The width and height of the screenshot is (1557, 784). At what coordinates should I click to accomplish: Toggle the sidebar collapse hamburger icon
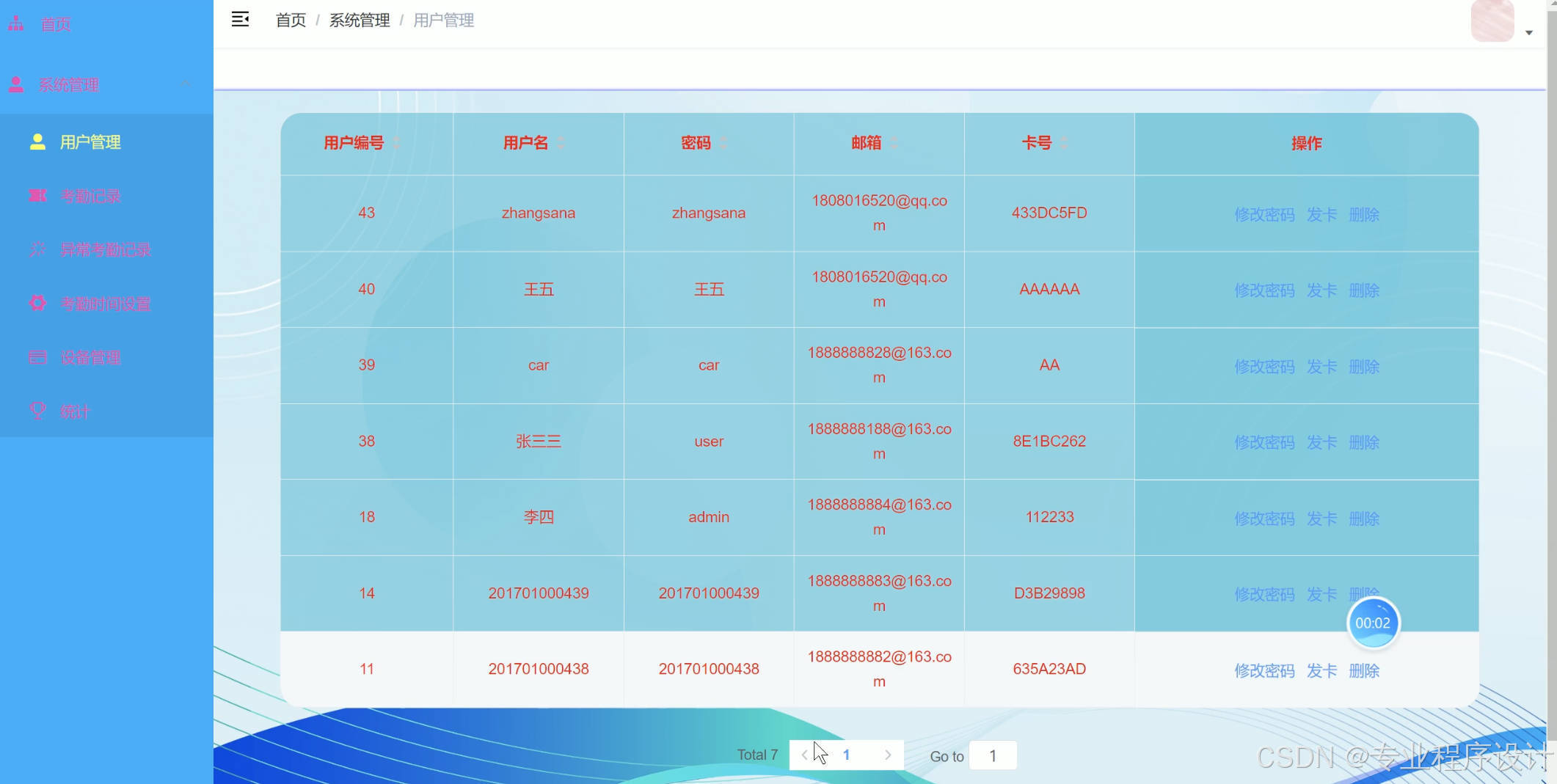tap(240, 20)
